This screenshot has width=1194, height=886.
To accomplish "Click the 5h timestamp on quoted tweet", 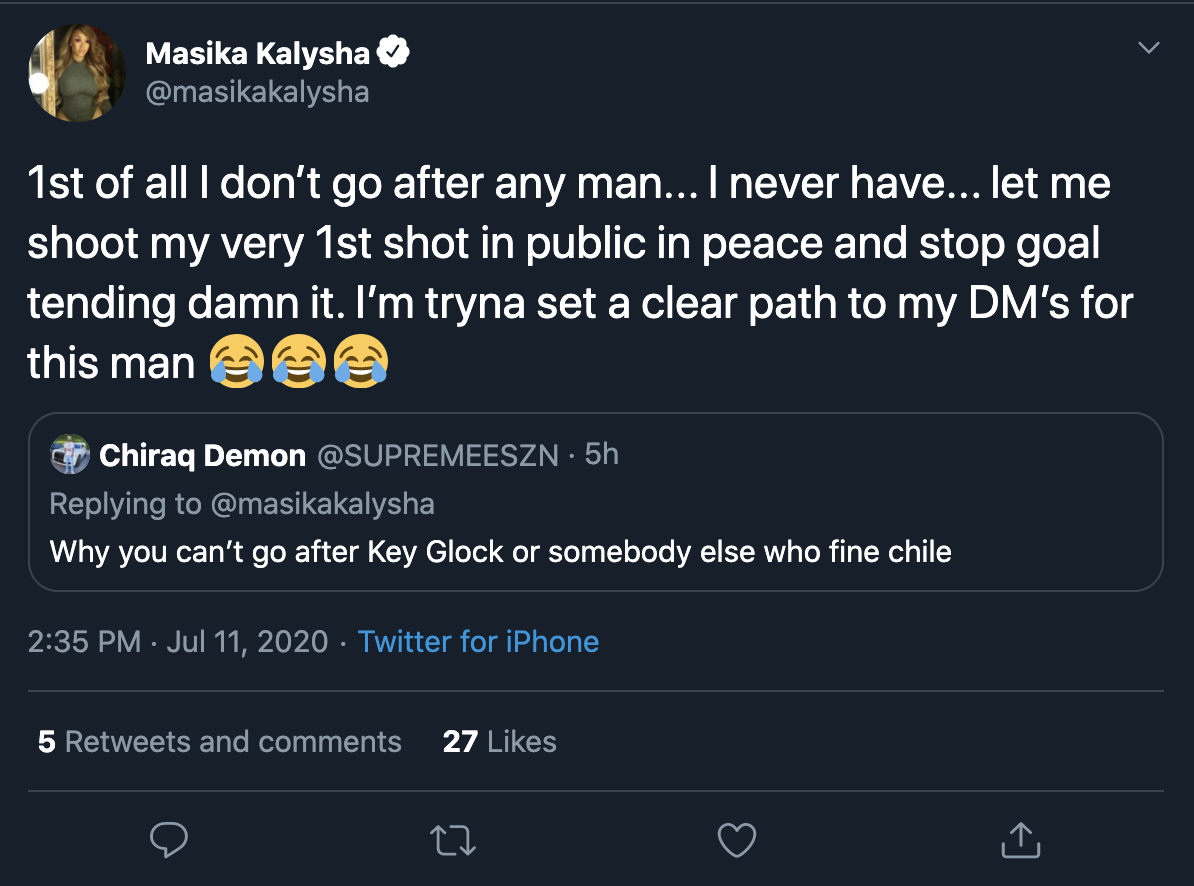I will (601, 455).
